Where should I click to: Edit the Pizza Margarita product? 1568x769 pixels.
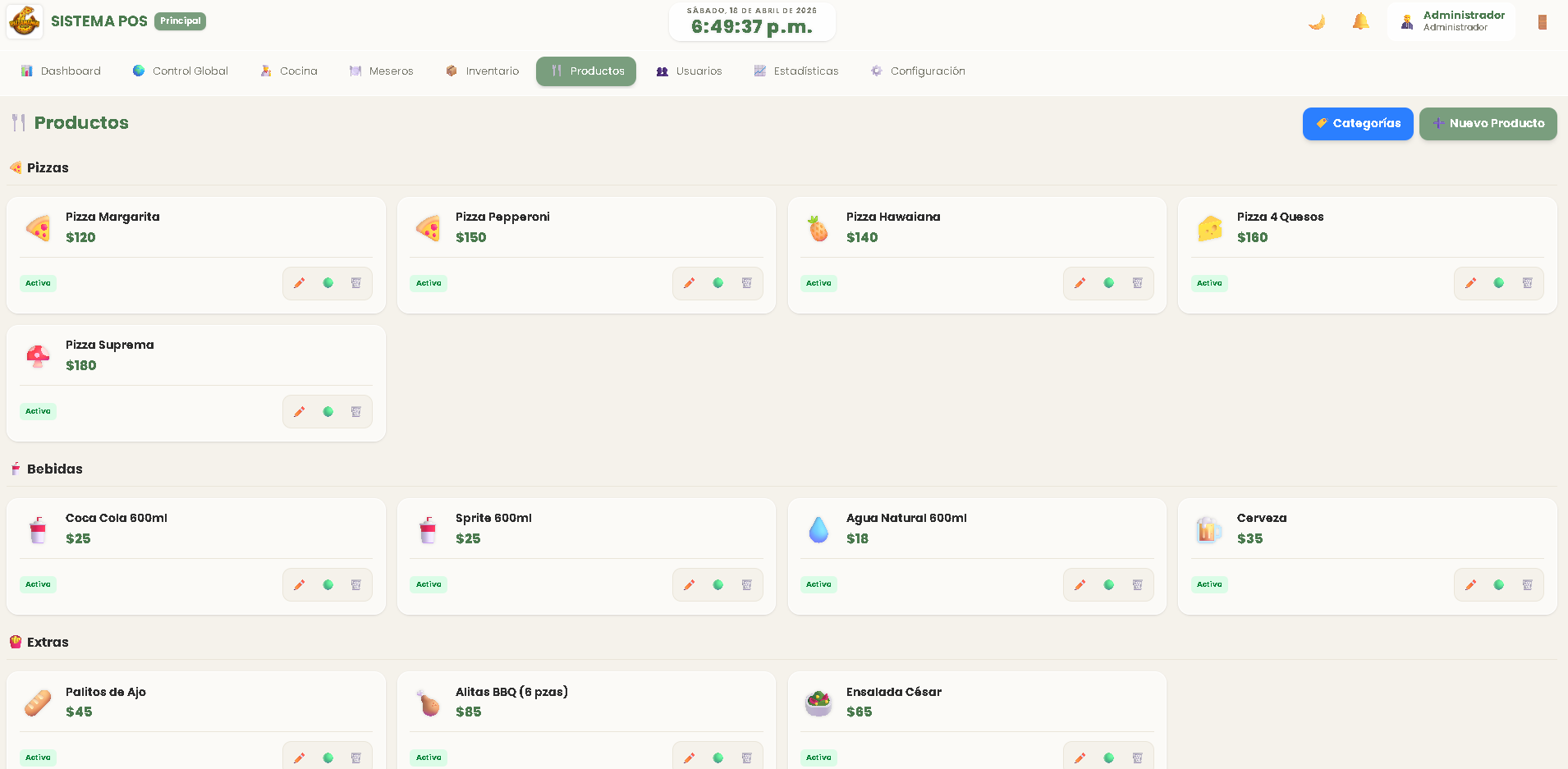pos(299,283)
